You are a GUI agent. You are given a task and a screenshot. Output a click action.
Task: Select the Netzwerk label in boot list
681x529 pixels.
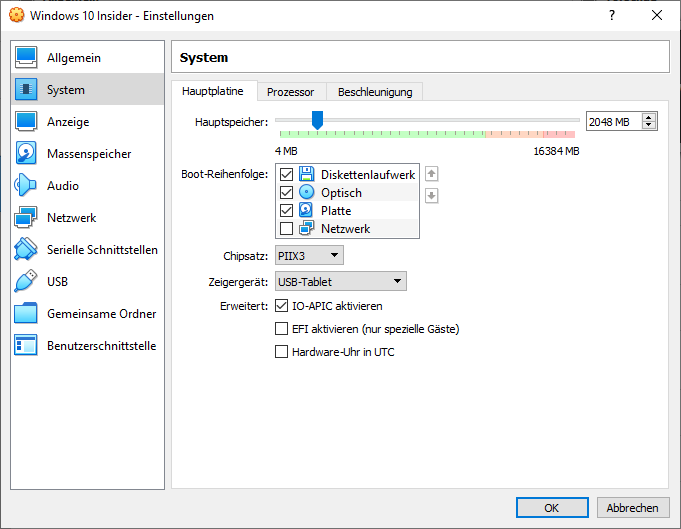pyautogui.click(x=346, y=228)
